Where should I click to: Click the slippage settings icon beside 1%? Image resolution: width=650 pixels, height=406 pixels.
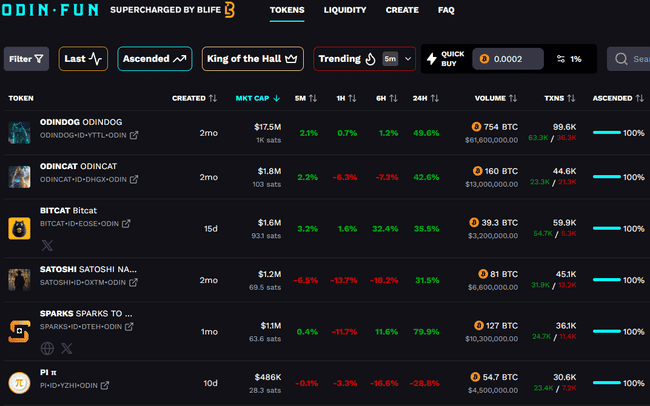pos(560,59)
